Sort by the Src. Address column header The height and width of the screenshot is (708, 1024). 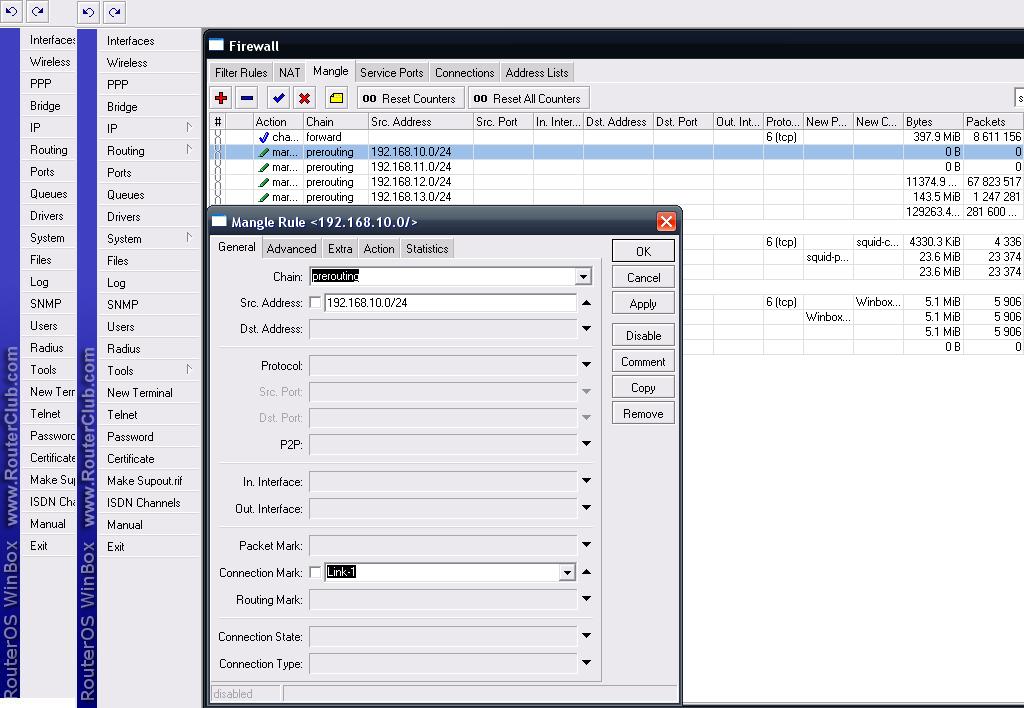pos(421,121)
